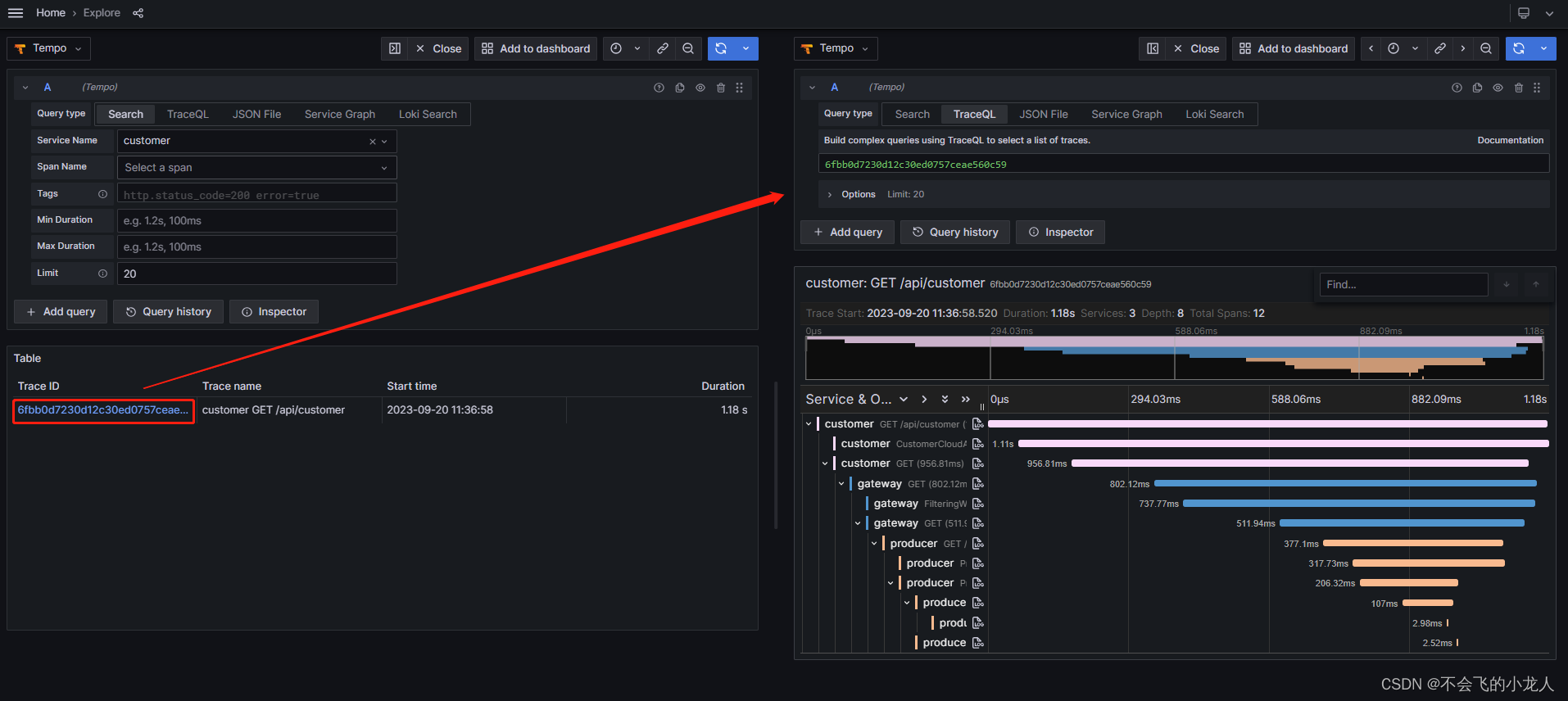The height and width of the screenshot is (701, 1568).
Task: Copy shortened link icon in right pane
Action: [x=1440, y=49]
